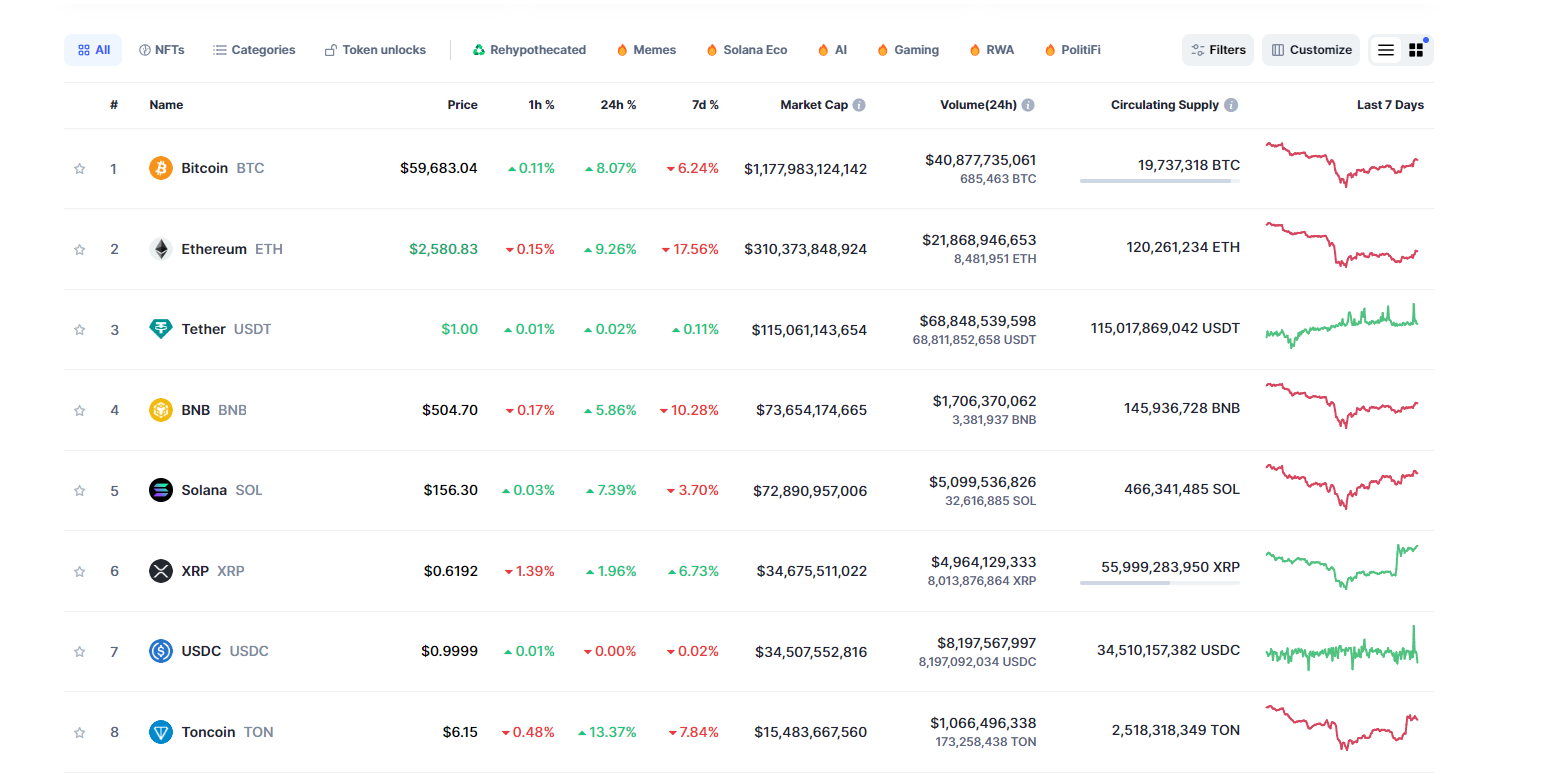The height and width of the screenshot is (783, 1543).
Task: Click the Tether logo icon
Action: (161, 329)
